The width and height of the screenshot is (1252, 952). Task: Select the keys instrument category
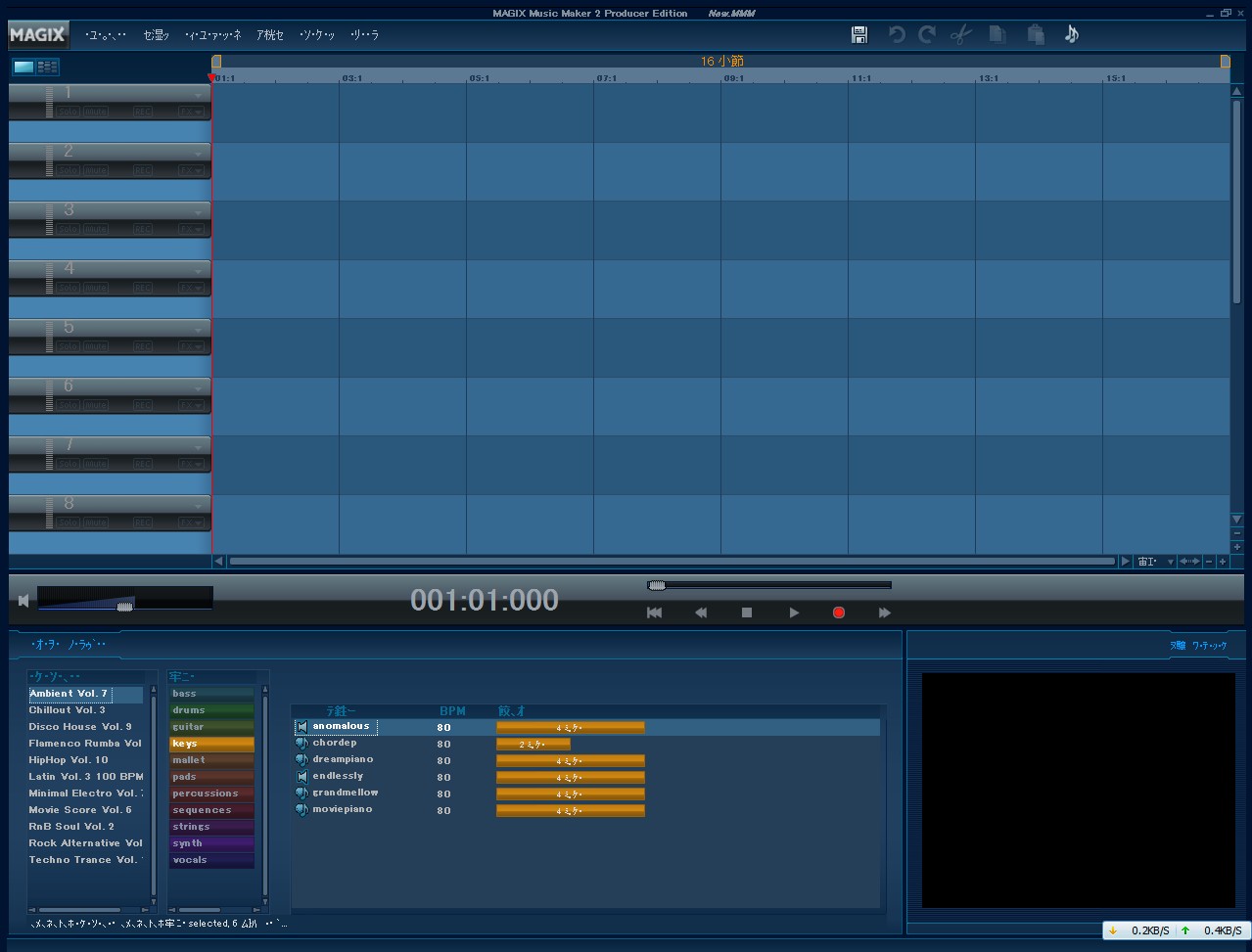click(211, 744)
